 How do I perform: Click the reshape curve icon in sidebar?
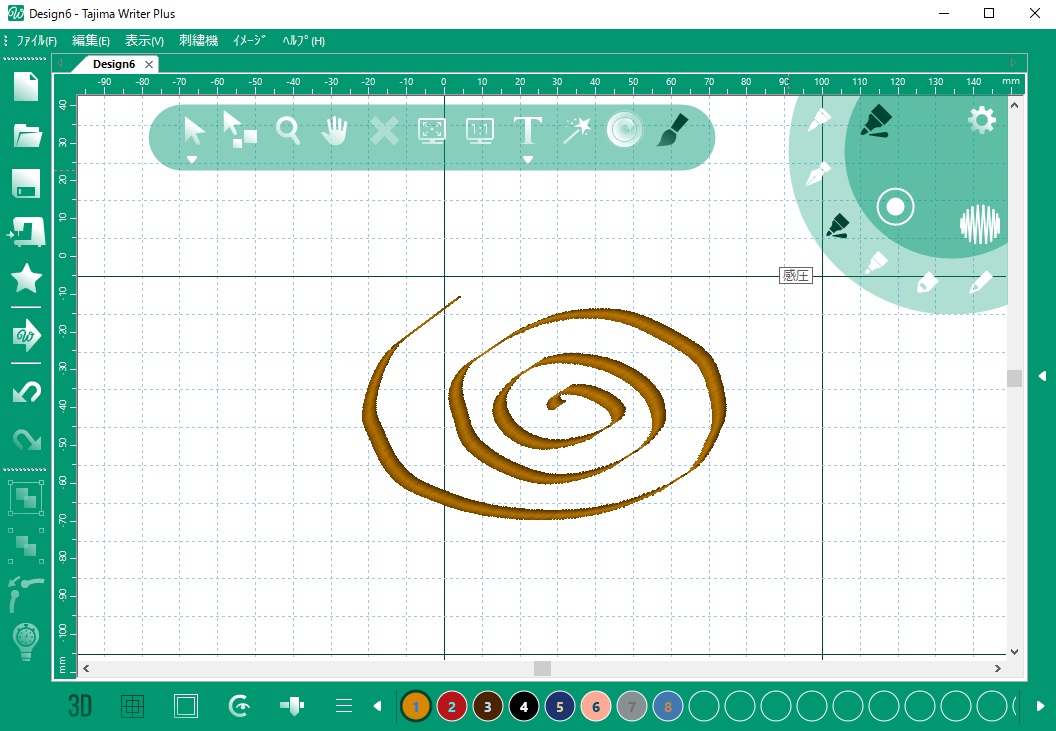coord(26,594)
